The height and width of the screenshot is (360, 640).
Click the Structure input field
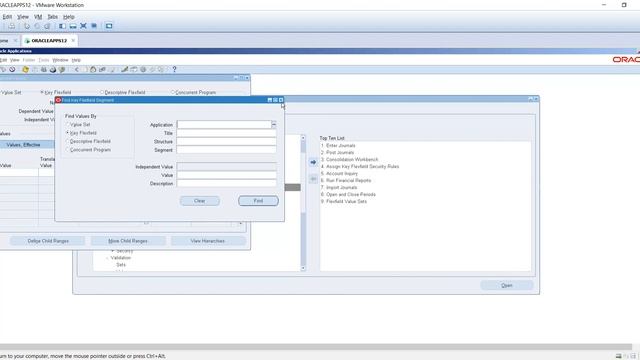[x=227, y=142]
